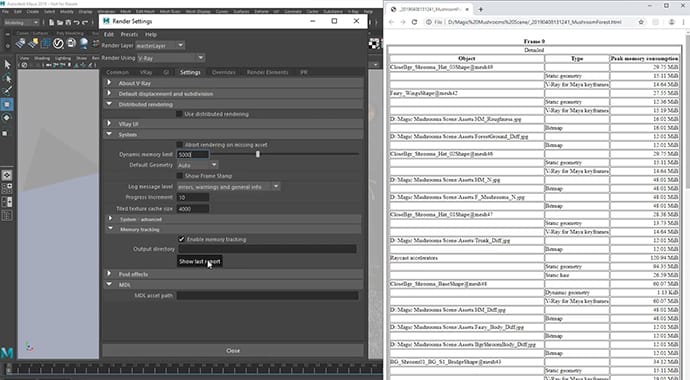
Task: Switch to the Overrides tab
Action: pos(224,72)
